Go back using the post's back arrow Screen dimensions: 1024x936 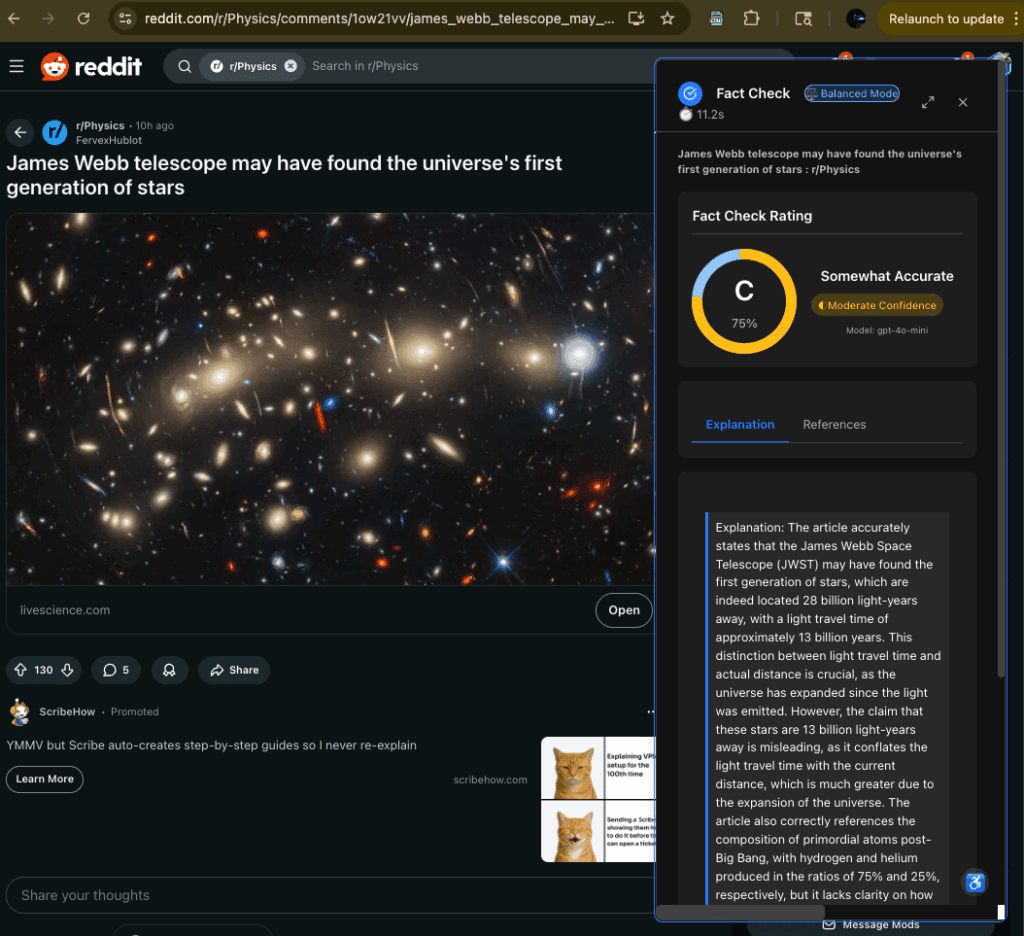coord(20,133)
